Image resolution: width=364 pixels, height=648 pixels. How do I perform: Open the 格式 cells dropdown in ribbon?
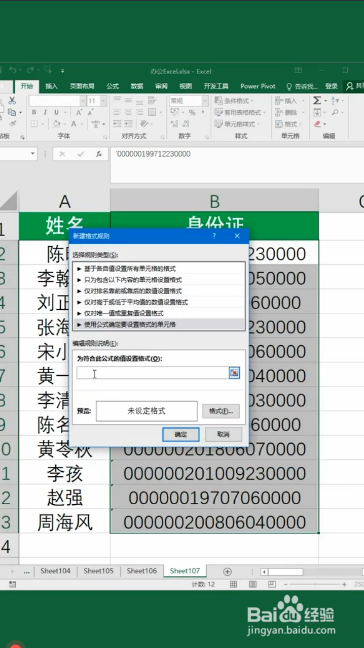(x=288, y=124)
